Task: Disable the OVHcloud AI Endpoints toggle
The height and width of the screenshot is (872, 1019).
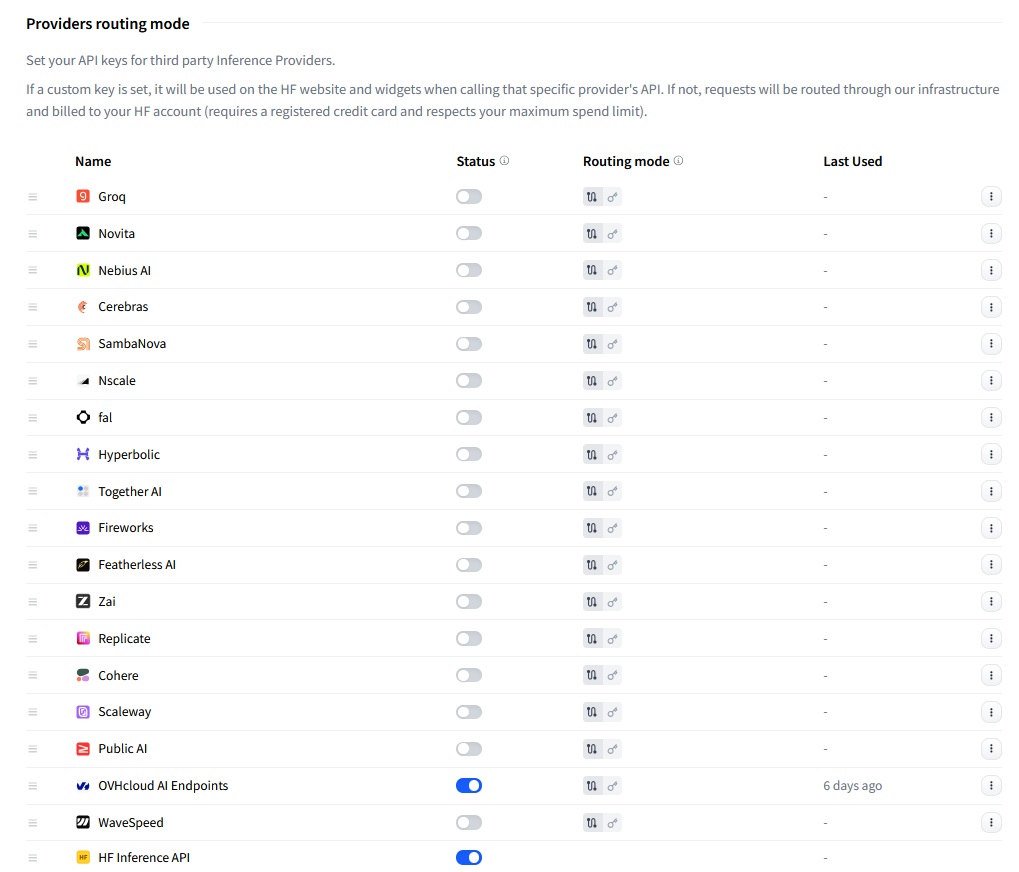Action: [x=468, y=786]
